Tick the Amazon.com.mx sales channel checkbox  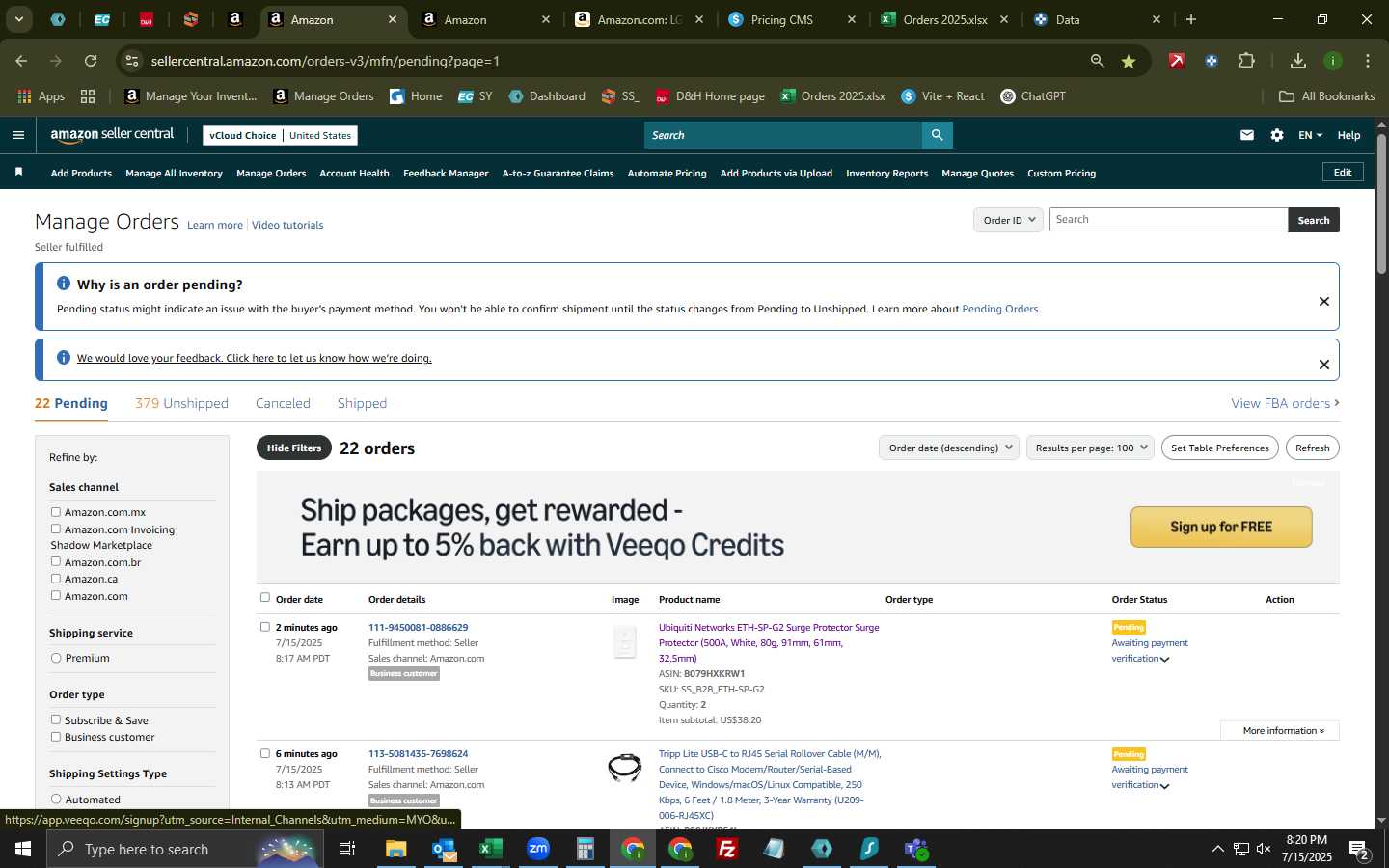(x=56, y=512)
